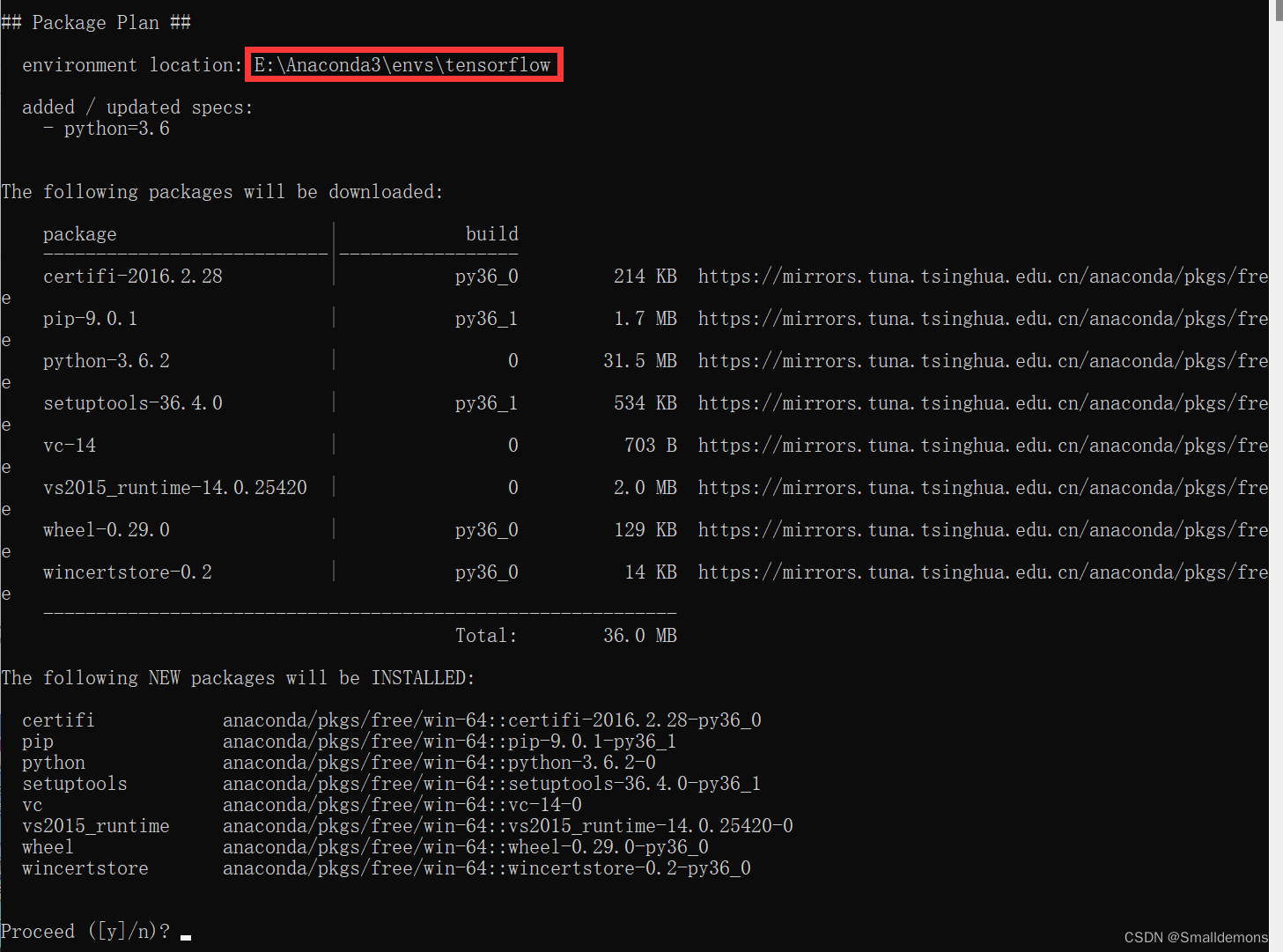Click 'certifi' name in the install list
This screenshot has height=952, width=1283.
pos(58,720)
